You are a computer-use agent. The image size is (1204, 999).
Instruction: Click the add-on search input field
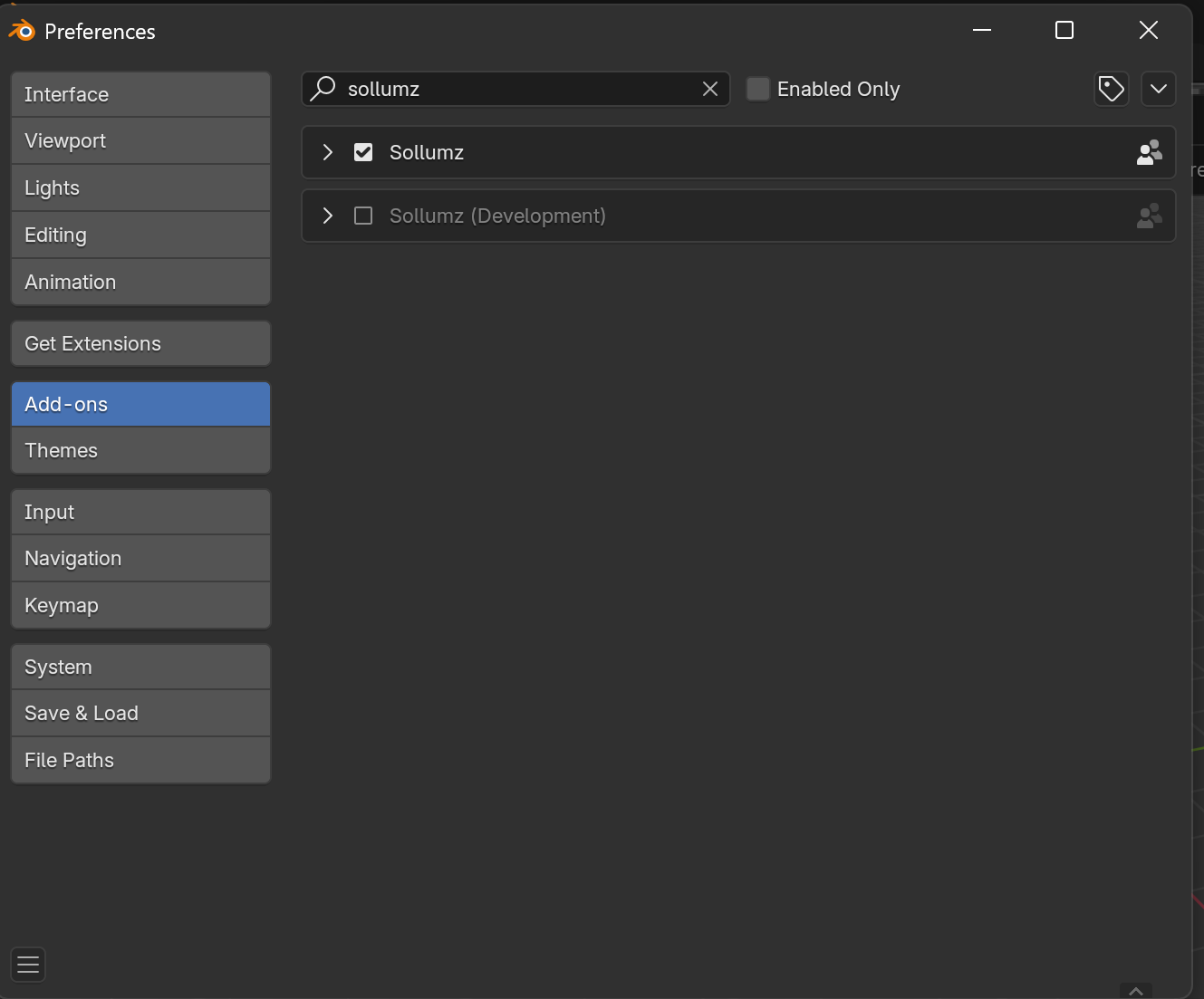pos(516,89)
